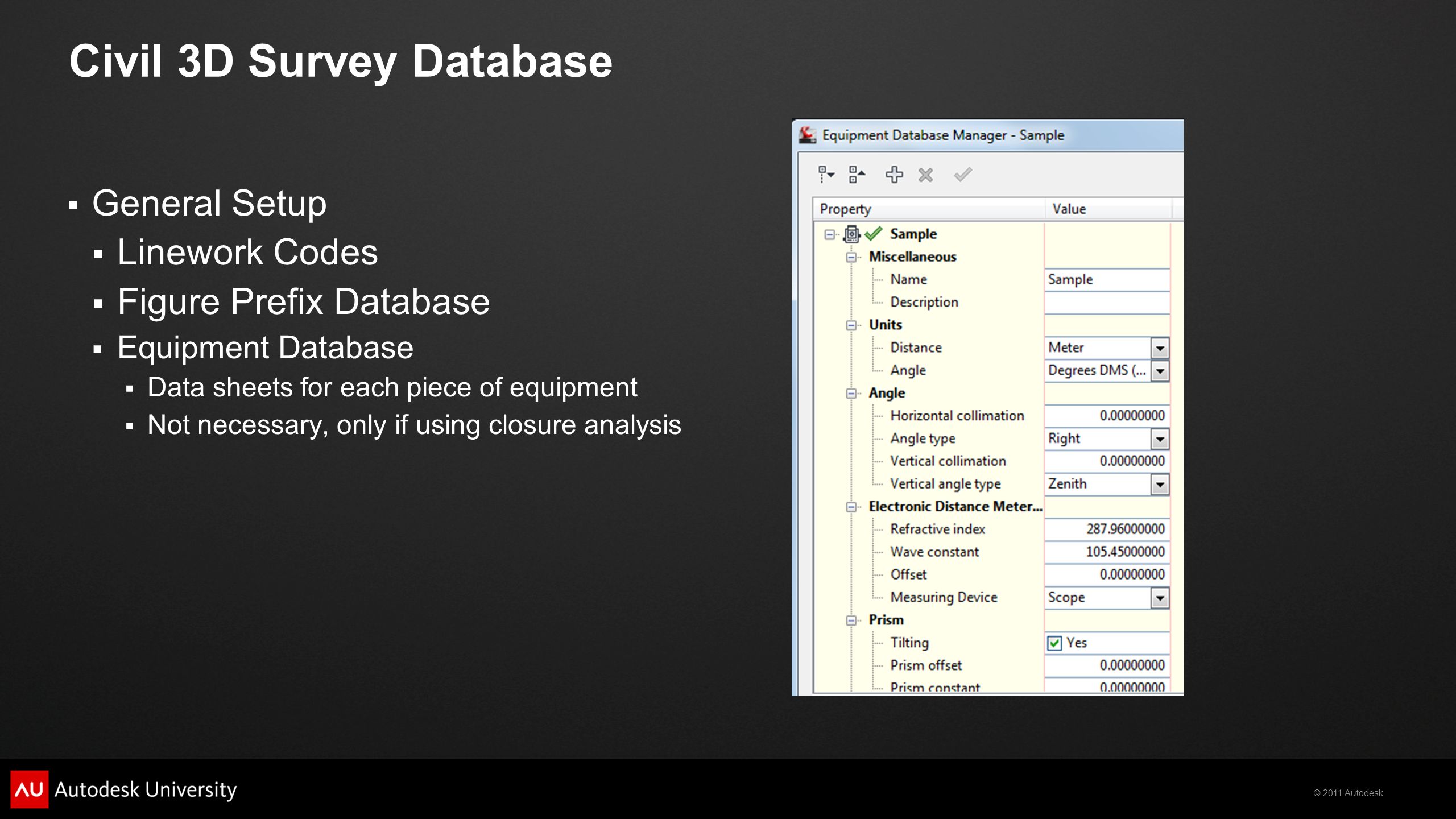Click the Property column header
The width and height of the screenshot is (1456, 819).
point(929,209)
